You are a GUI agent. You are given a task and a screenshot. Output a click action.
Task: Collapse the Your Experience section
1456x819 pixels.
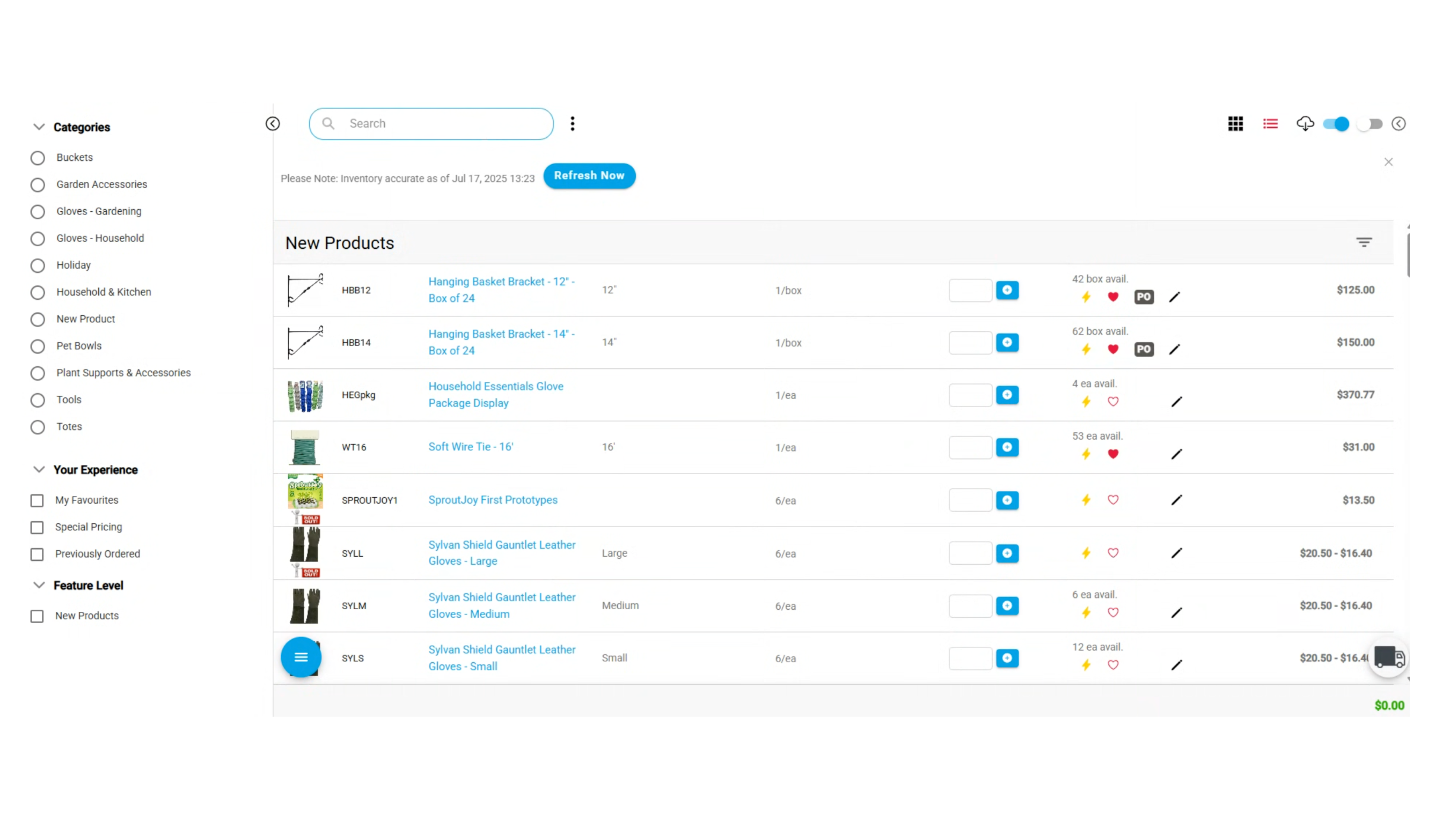coord(38,469)
